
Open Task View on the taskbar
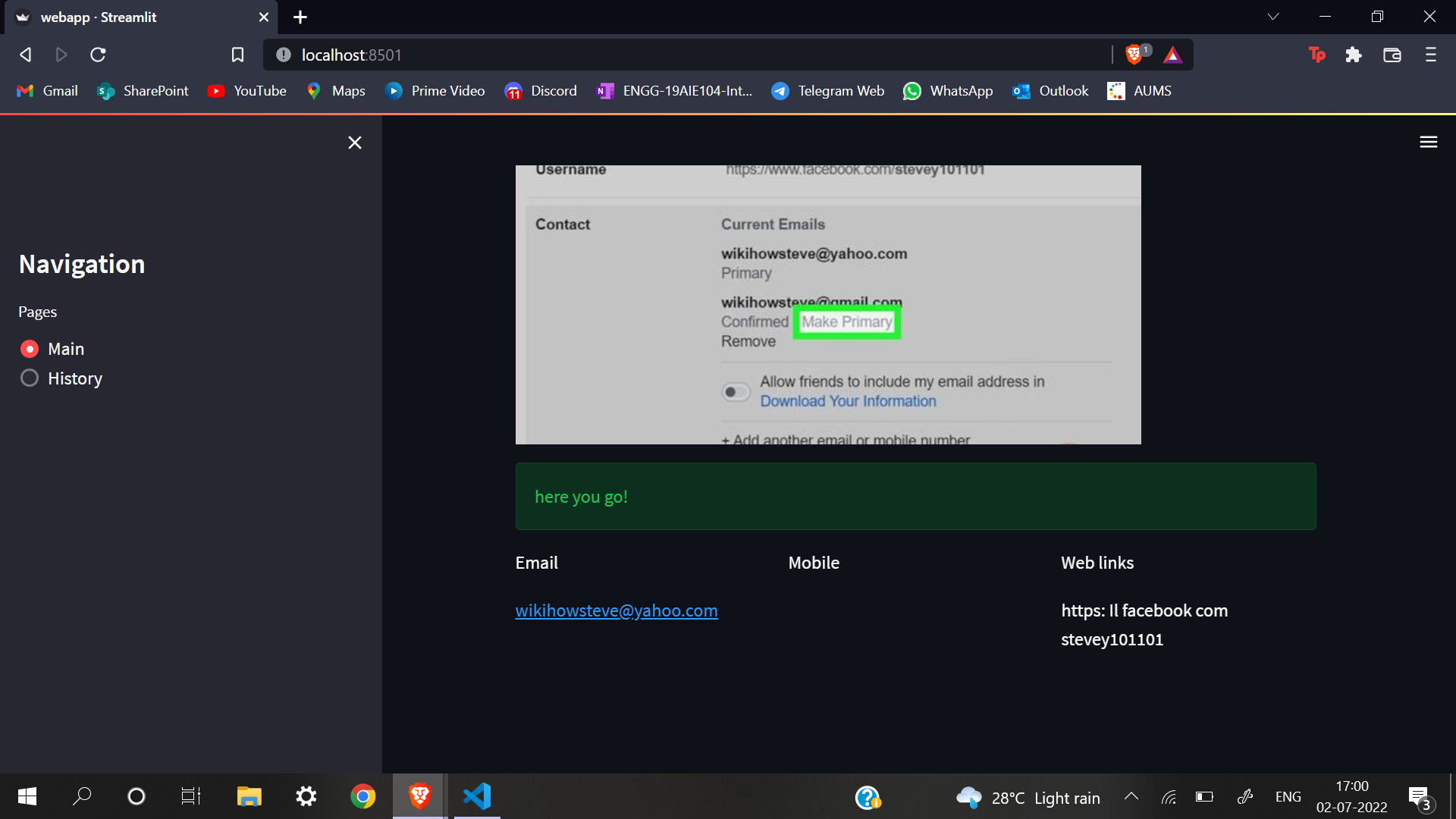click(191, 796)
